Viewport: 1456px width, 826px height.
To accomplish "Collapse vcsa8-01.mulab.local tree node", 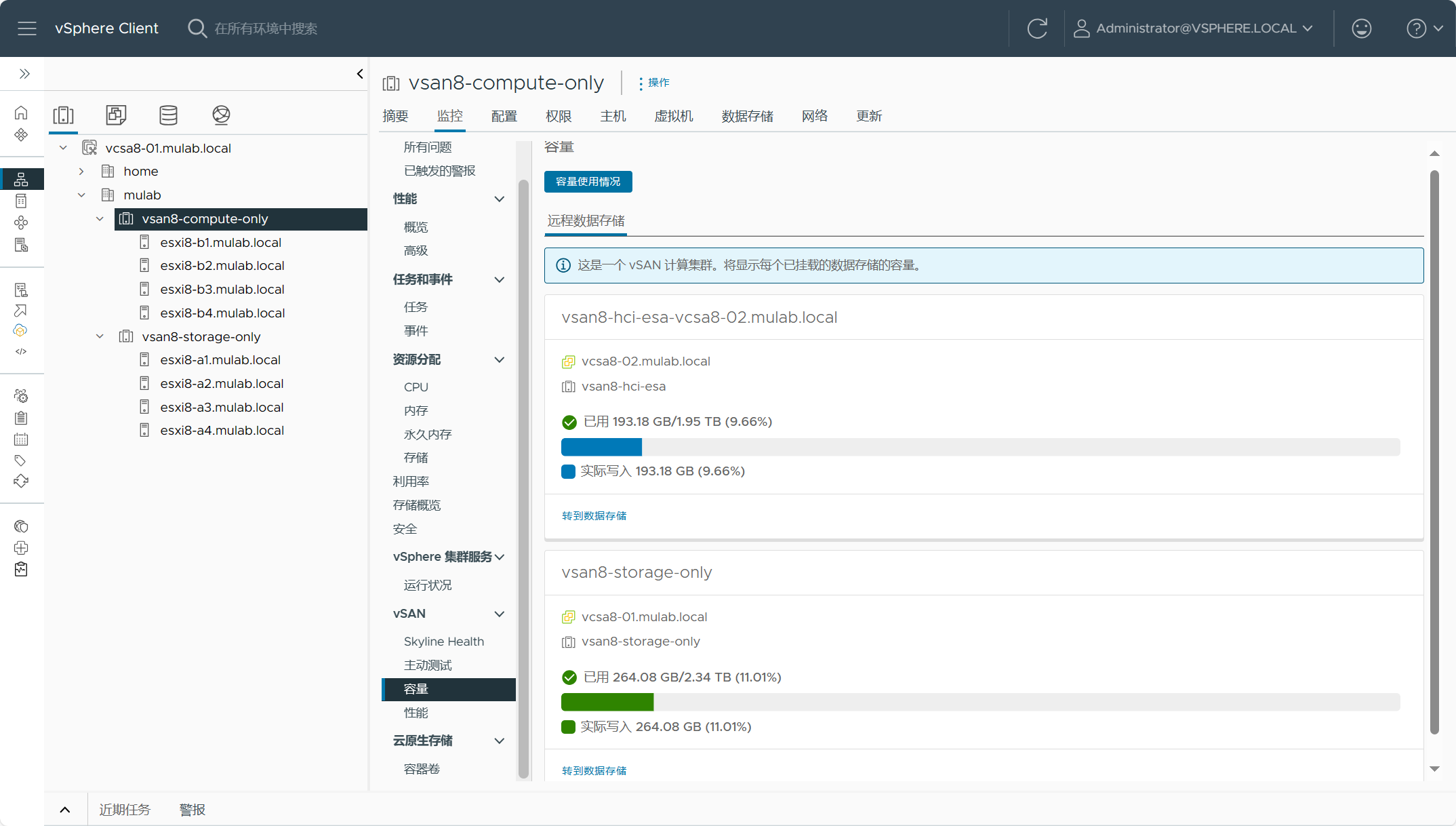I will pyautogui.click(x=63, y=148).
